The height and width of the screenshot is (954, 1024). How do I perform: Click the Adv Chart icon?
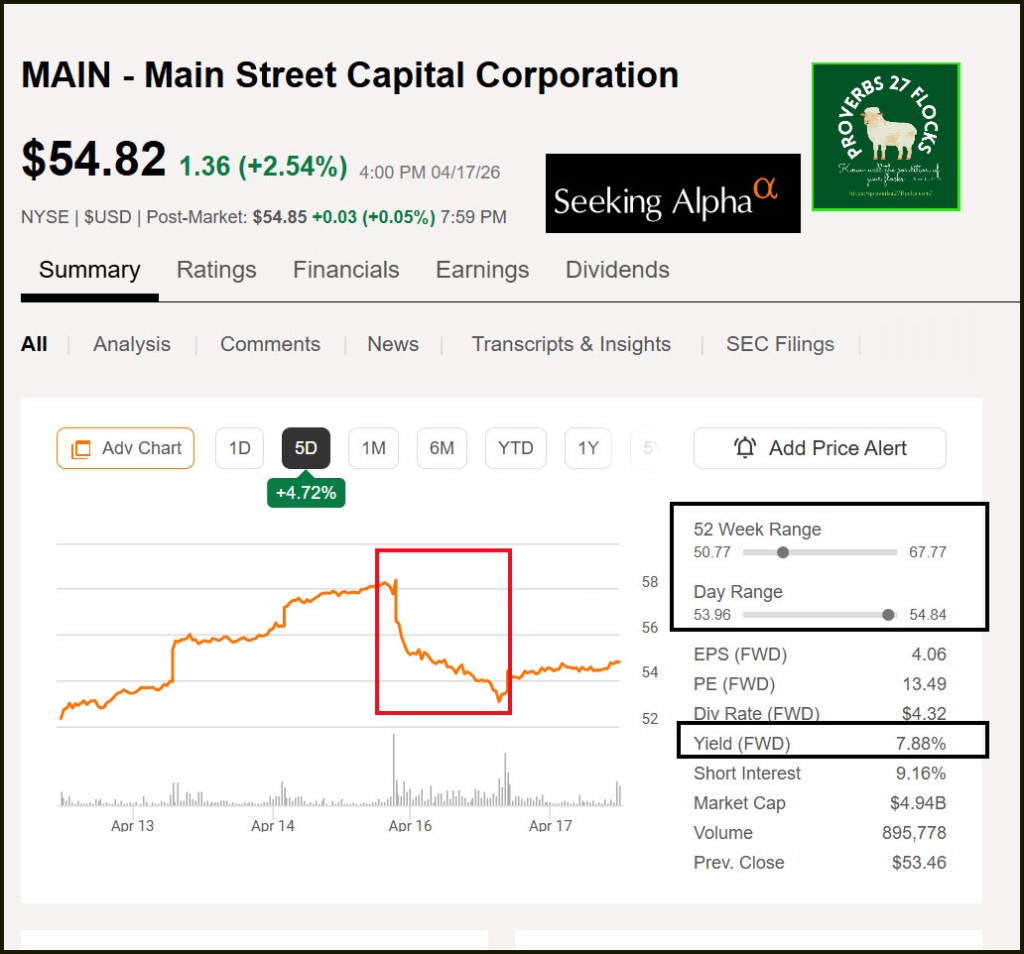point(81,449)
